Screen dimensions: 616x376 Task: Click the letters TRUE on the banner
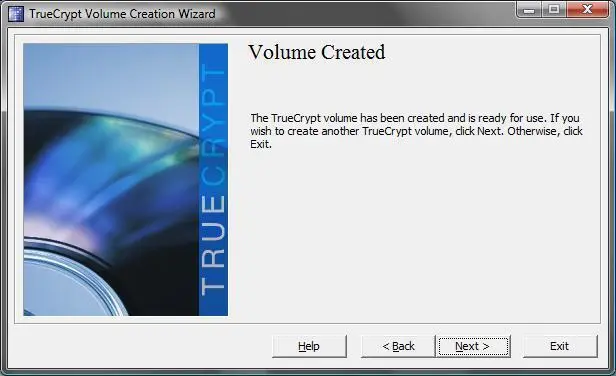(213, 244)
